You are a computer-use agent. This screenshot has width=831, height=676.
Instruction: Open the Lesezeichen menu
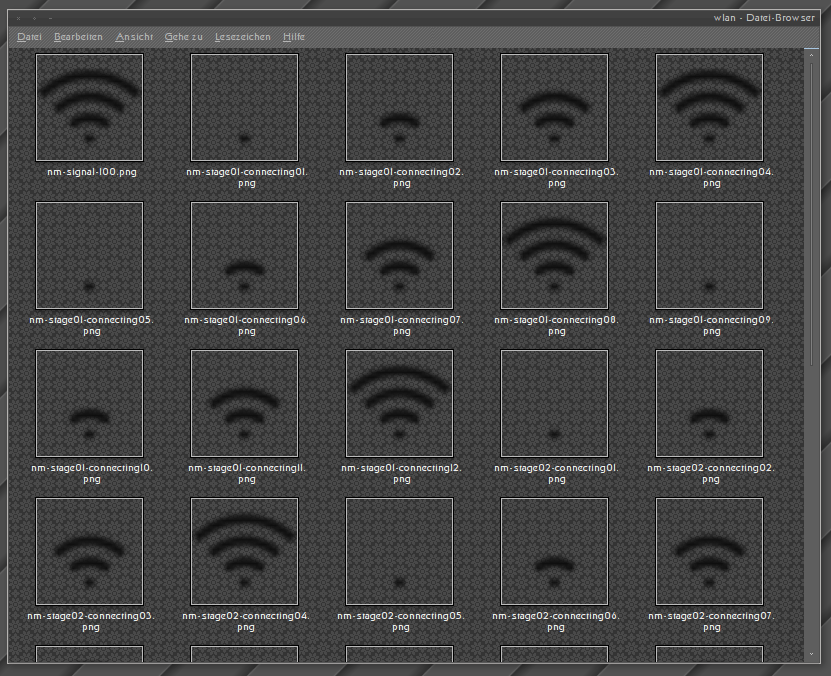point(243,37)
